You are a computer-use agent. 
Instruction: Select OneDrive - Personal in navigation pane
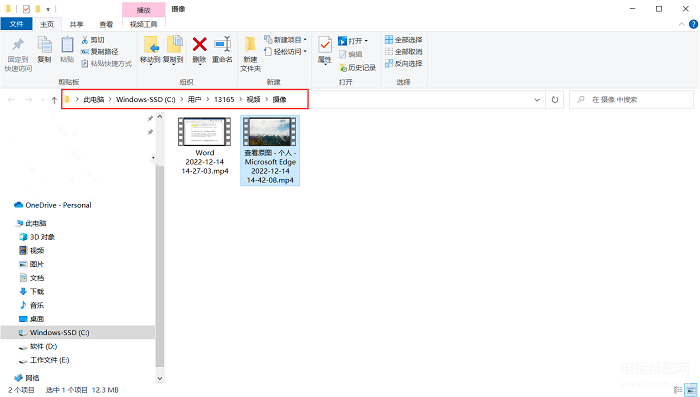[53, 205]
